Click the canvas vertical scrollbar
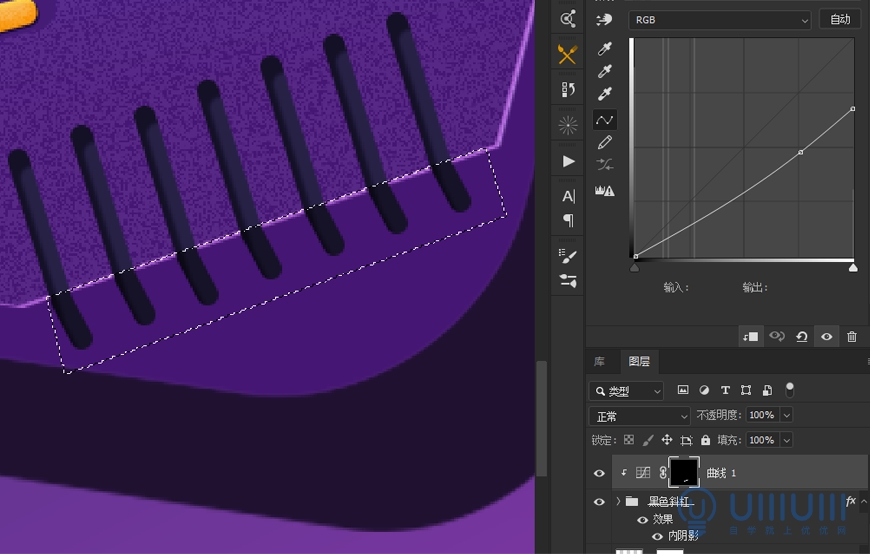Screen dimensions: 870x554 click(x=541, y=419)
